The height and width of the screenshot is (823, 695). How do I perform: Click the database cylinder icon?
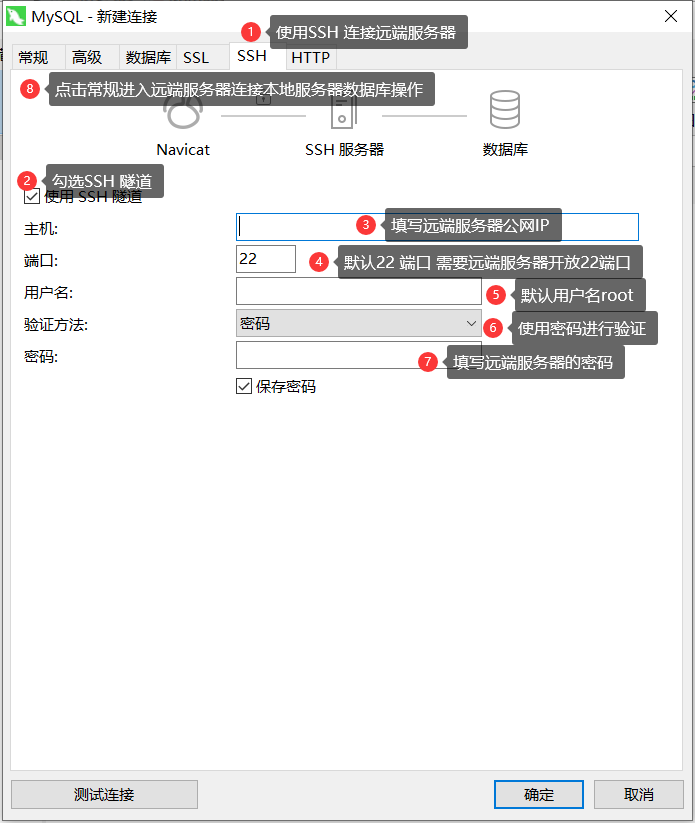[505, 109]
